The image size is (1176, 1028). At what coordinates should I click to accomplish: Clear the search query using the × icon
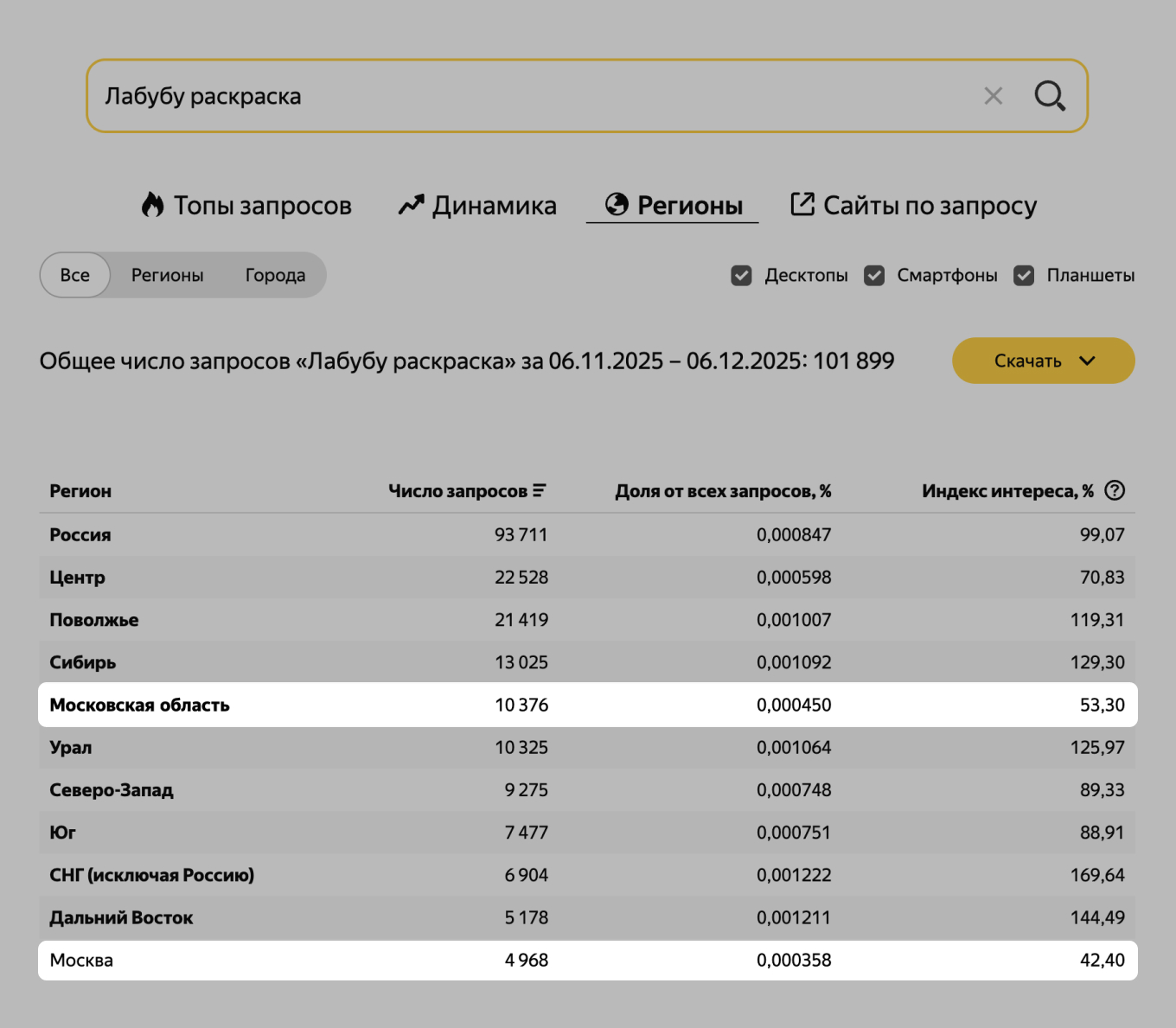992,96
